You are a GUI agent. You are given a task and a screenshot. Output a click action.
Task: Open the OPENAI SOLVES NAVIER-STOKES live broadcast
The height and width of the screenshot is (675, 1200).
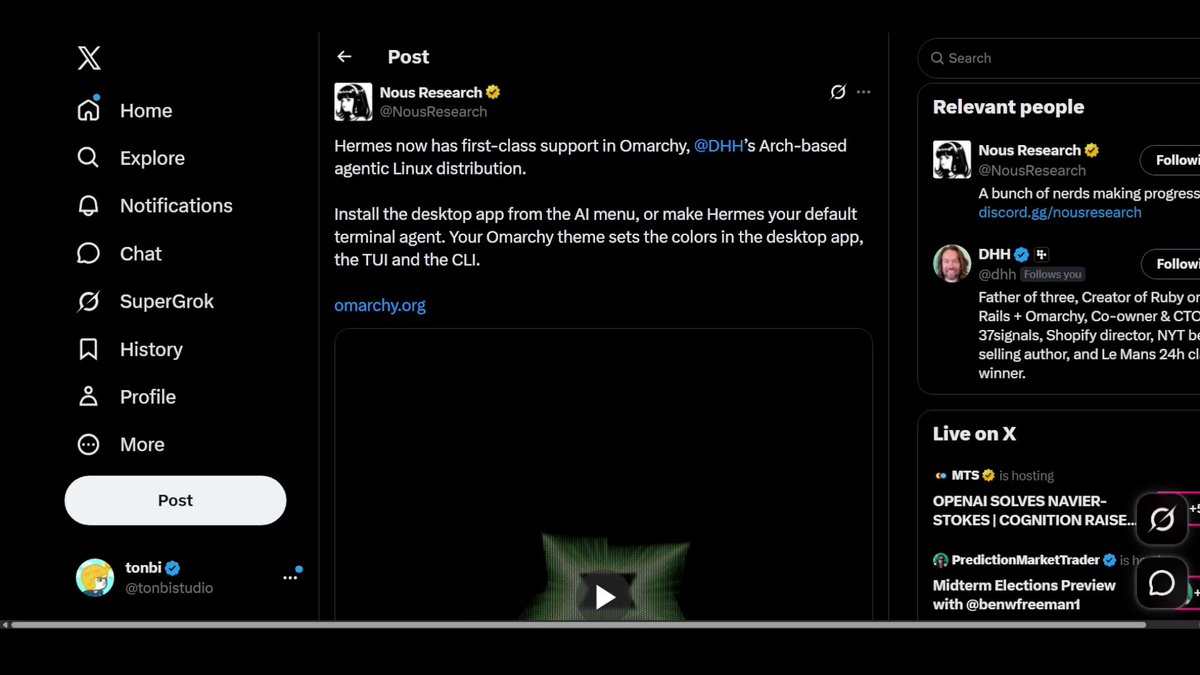coord(1035,510)
